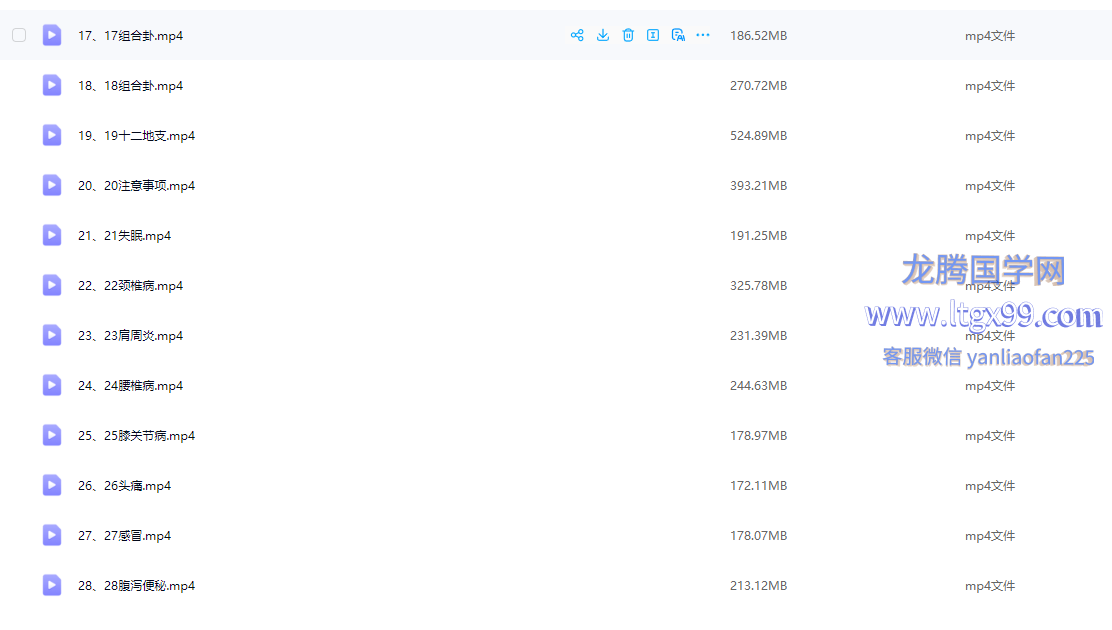1112x630 pixels.
Task: Click the rename icon for 17组合卦.mp4
Action: click(x=653, y=35)
